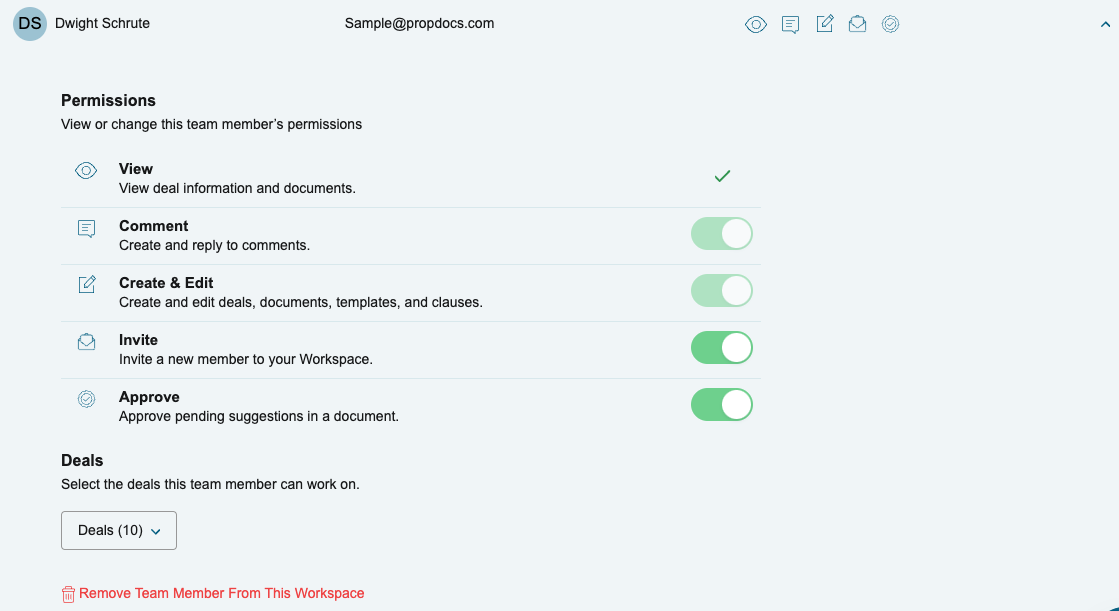
Task: Disable the Approve permission toggle
Action: click(x=722, y=404)
